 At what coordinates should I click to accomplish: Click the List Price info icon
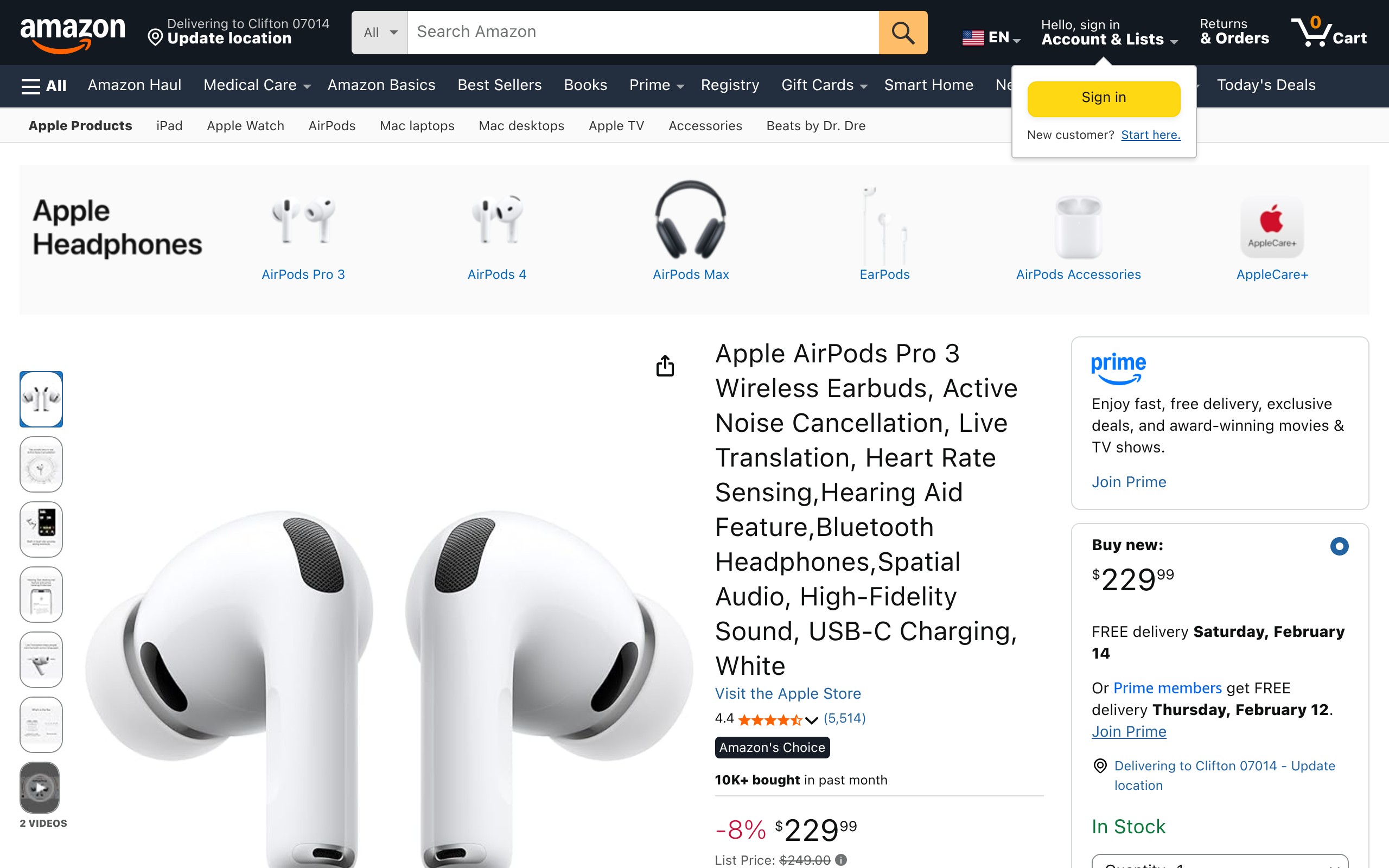point(841,859)
